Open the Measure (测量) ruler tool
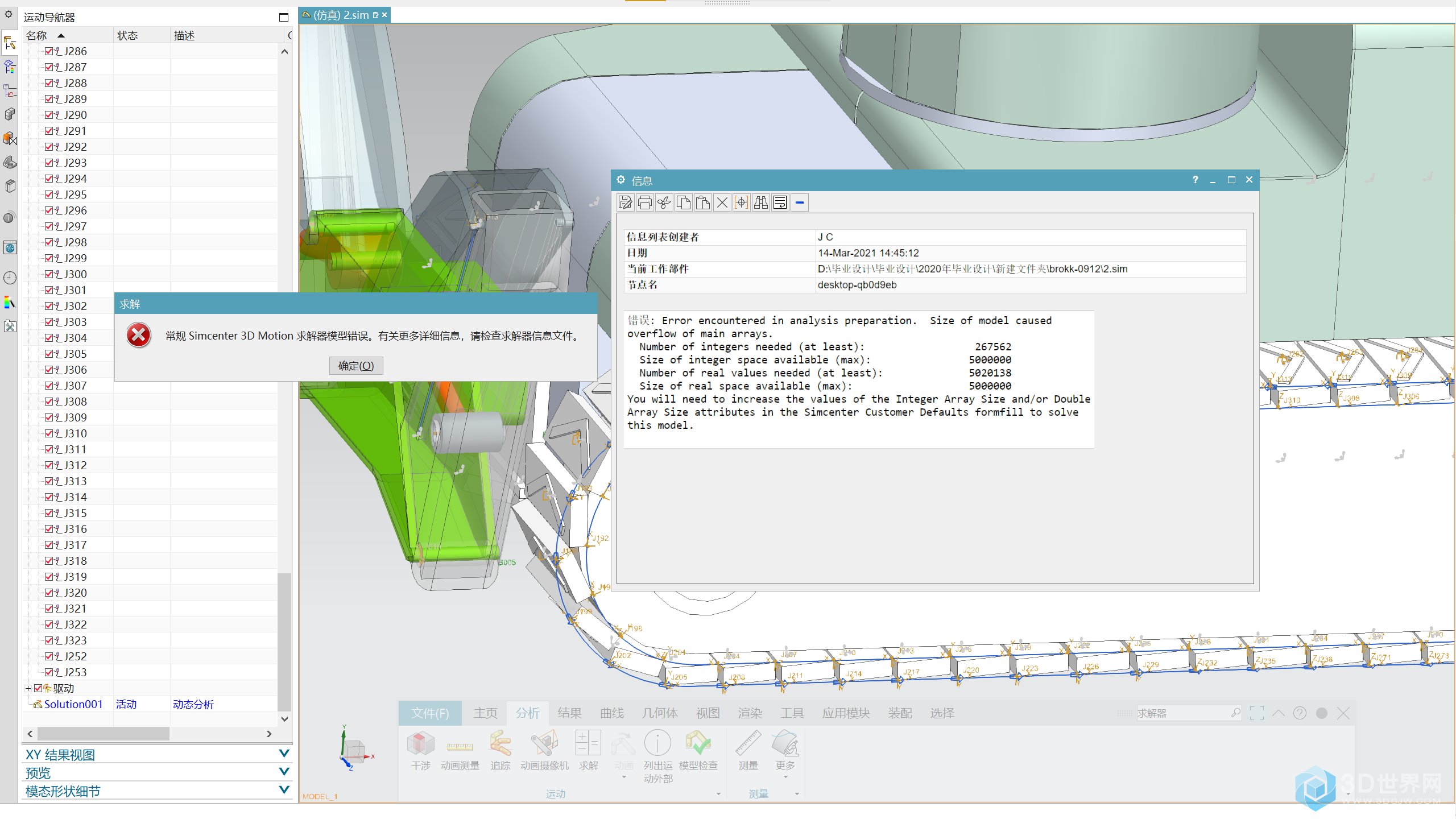1456x819 pixels. [748, 751]
